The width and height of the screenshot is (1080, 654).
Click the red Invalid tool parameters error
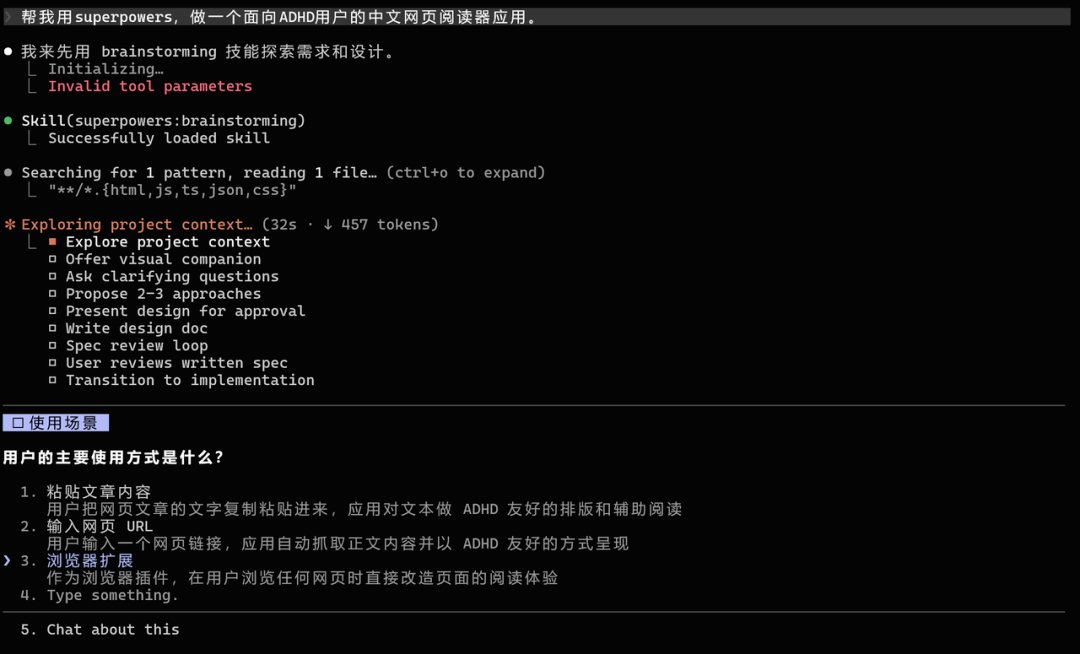[150, 86]
